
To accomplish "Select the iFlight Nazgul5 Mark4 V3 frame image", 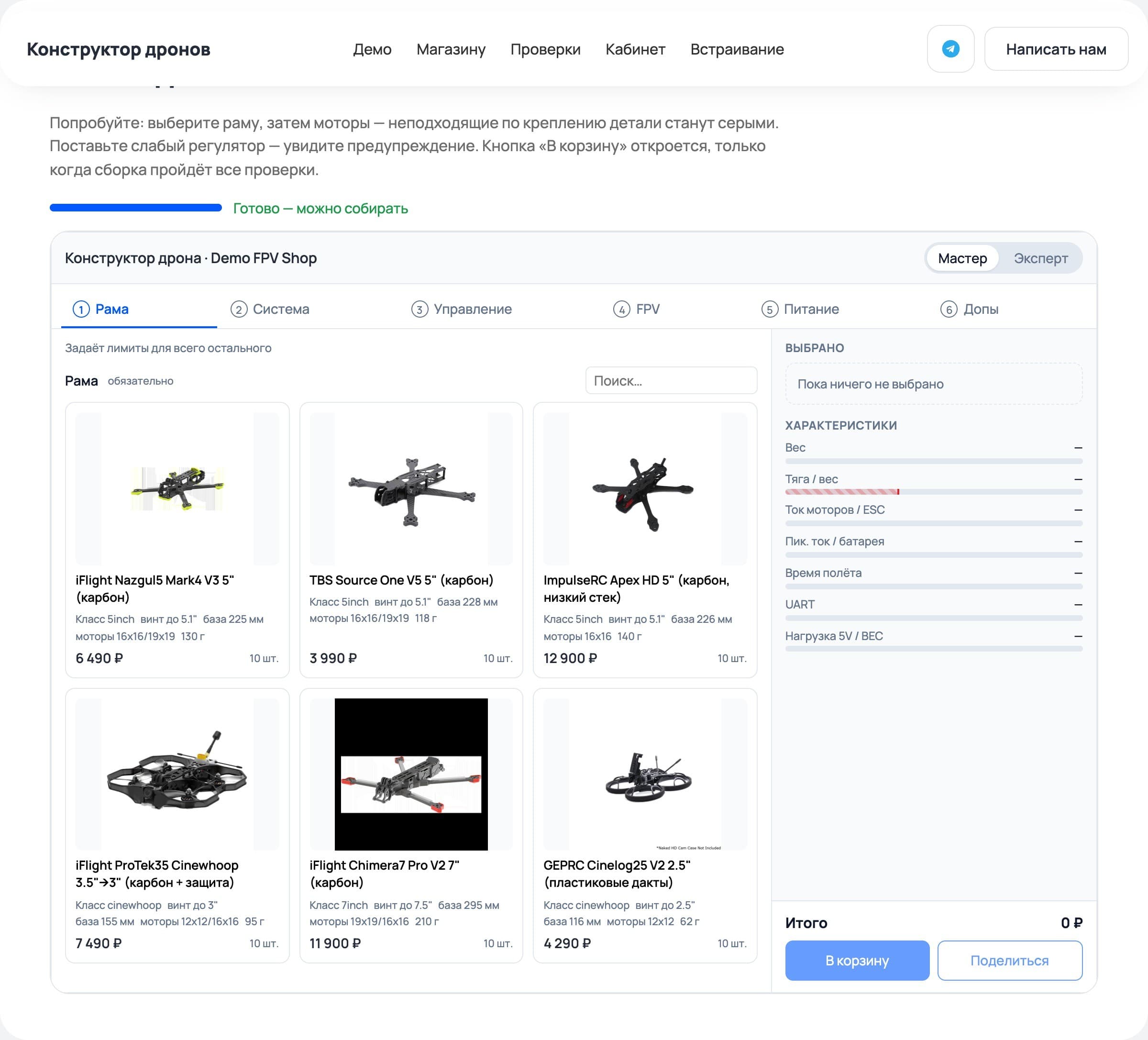I will (177, 489).
